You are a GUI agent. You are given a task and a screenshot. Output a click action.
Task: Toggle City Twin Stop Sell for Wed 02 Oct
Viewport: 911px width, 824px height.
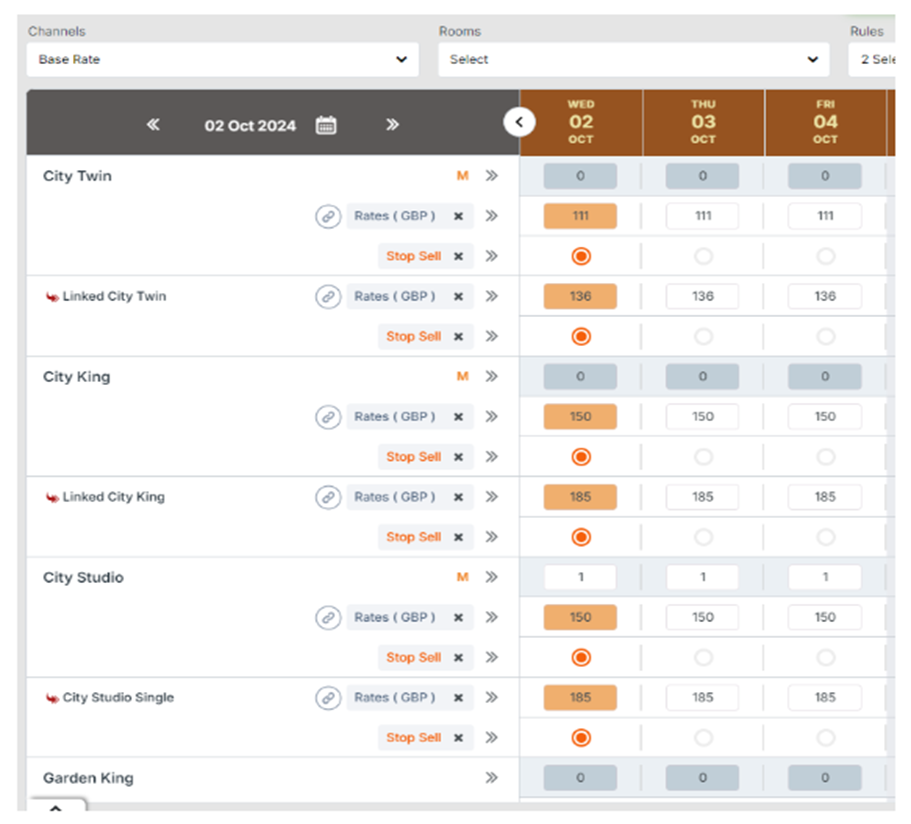pos(581,256)
